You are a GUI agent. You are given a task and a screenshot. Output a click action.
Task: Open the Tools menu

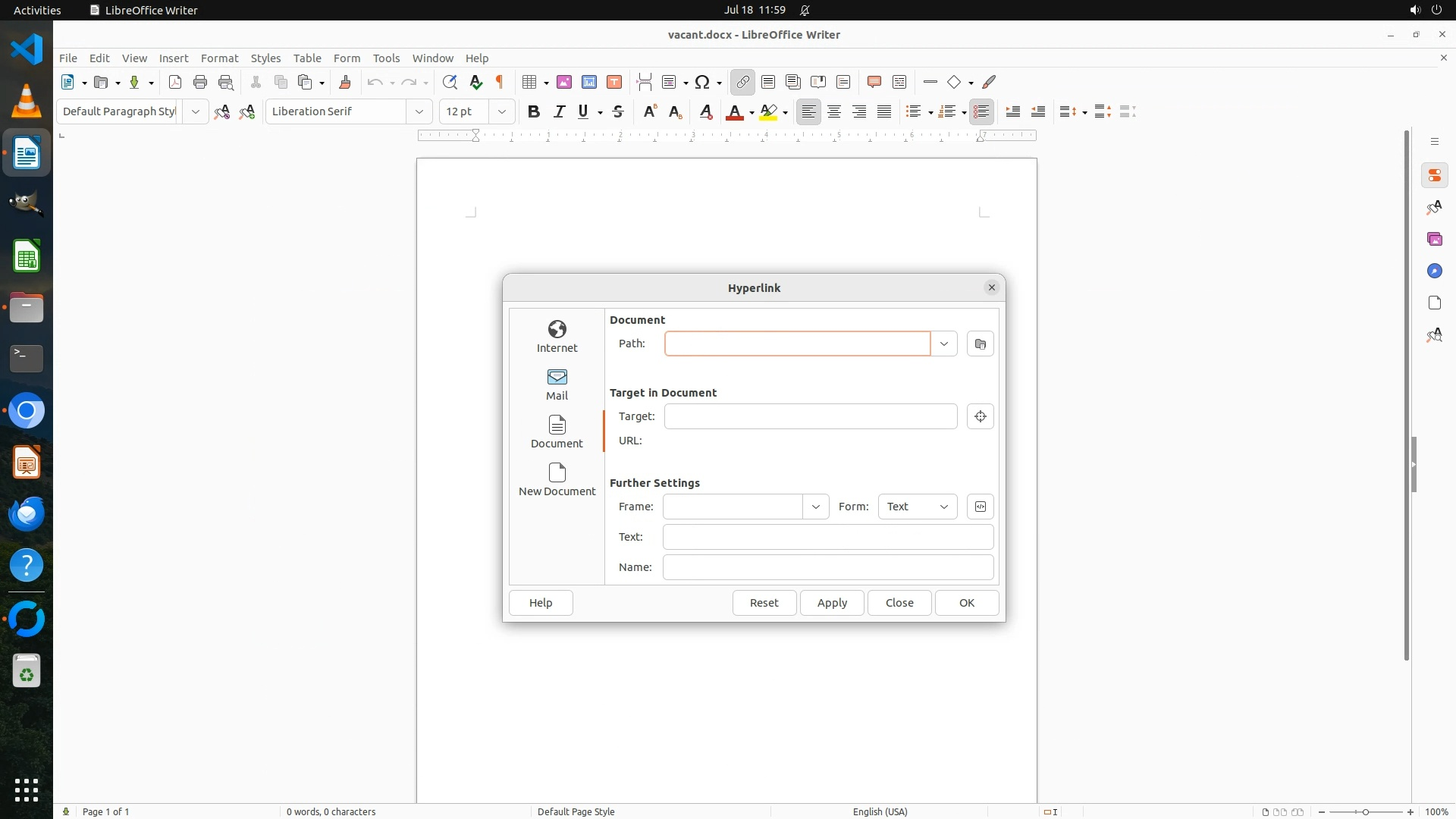[386, 58]
